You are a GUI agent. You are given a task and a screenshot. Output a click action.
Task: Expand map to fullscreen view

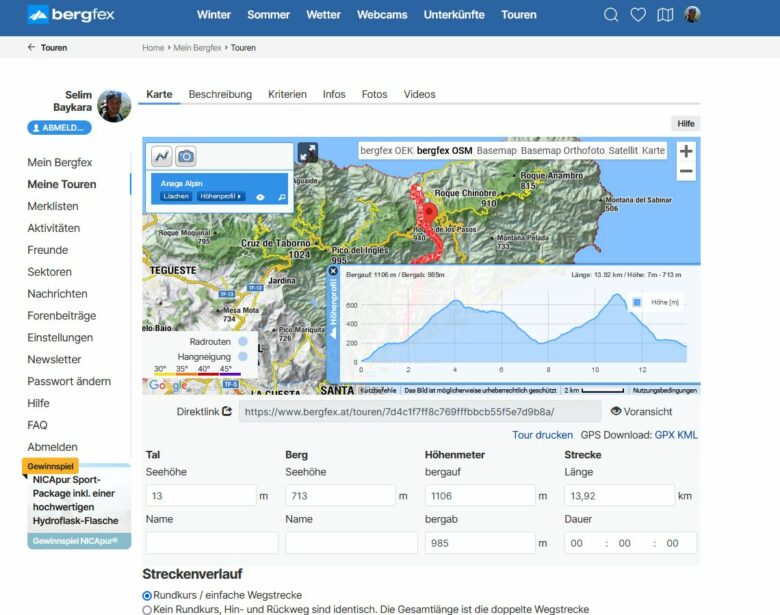[308, 152]
